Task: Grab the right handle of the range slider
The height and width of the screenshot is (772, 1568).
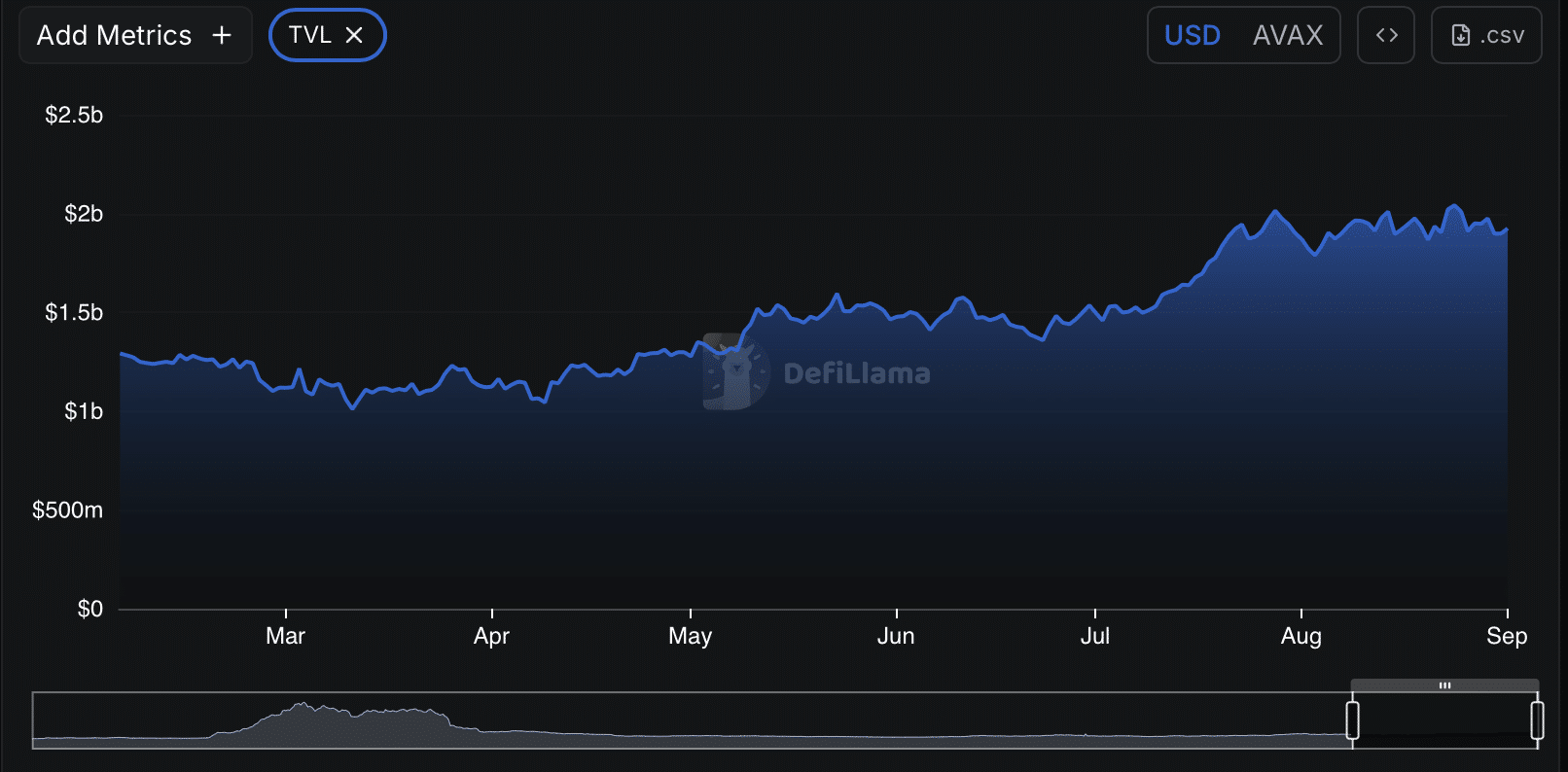Action: pyautogui.click(x=1537, y=720)
